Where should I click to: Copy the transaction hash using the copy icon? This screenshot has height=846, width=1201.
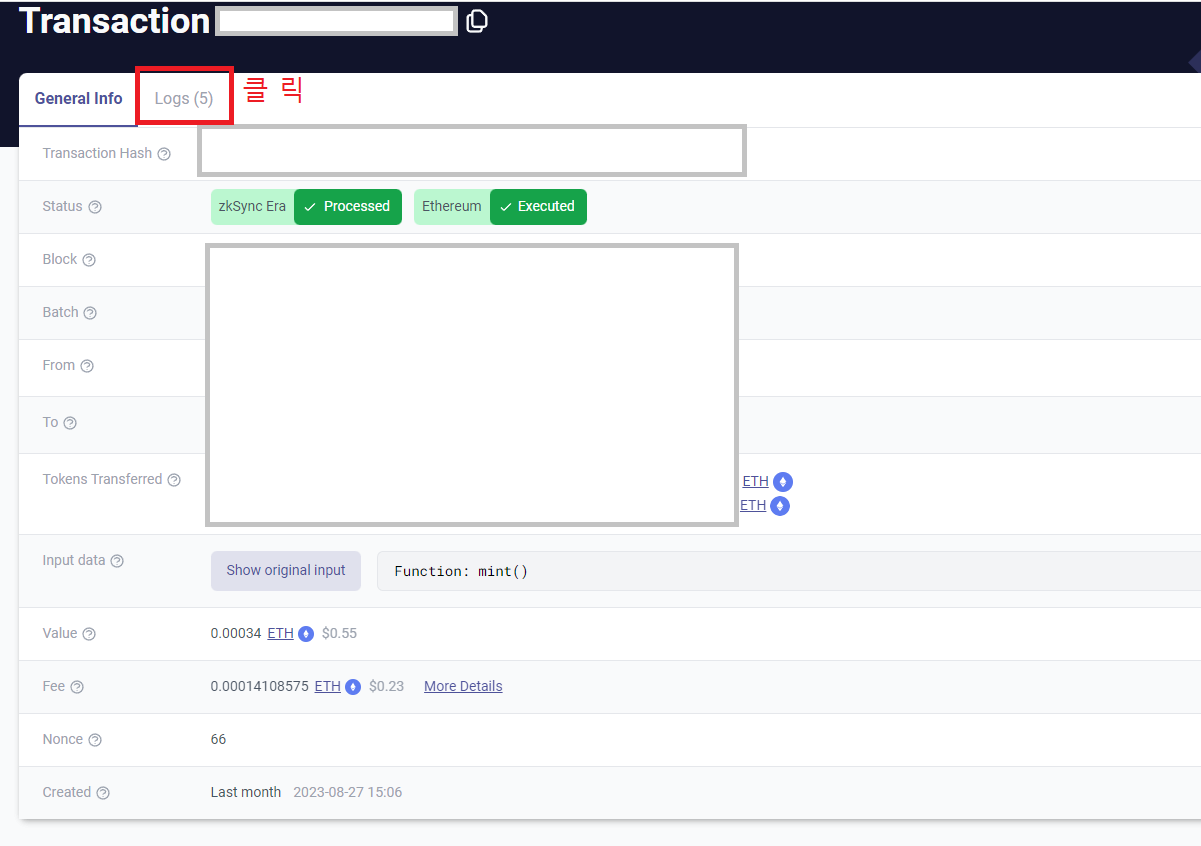point(478,20)
